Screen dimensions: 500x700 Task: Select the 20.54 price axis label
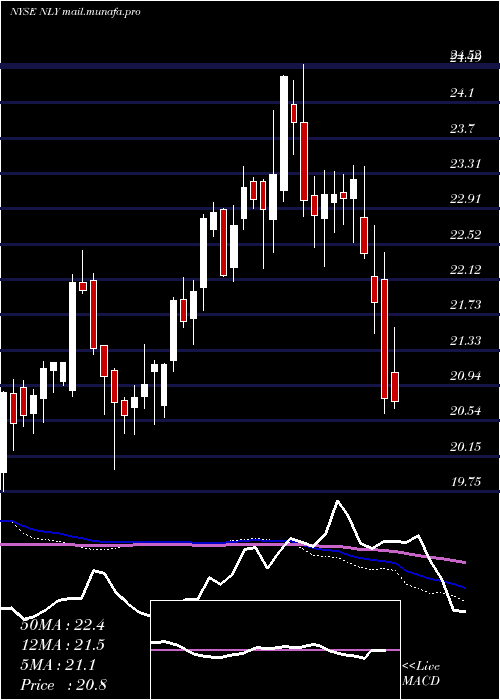tap(465, 411)
